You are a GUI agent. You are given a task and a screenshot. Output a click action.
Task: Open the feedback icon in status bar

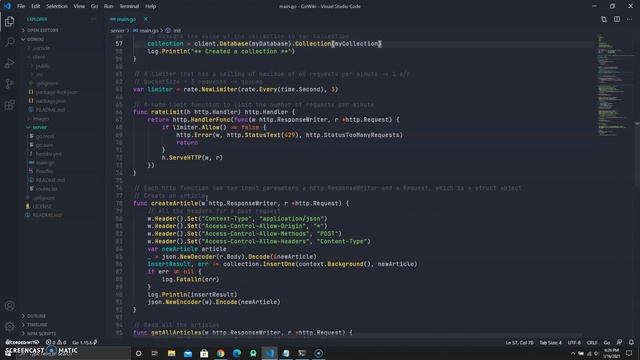coord(619,342)
